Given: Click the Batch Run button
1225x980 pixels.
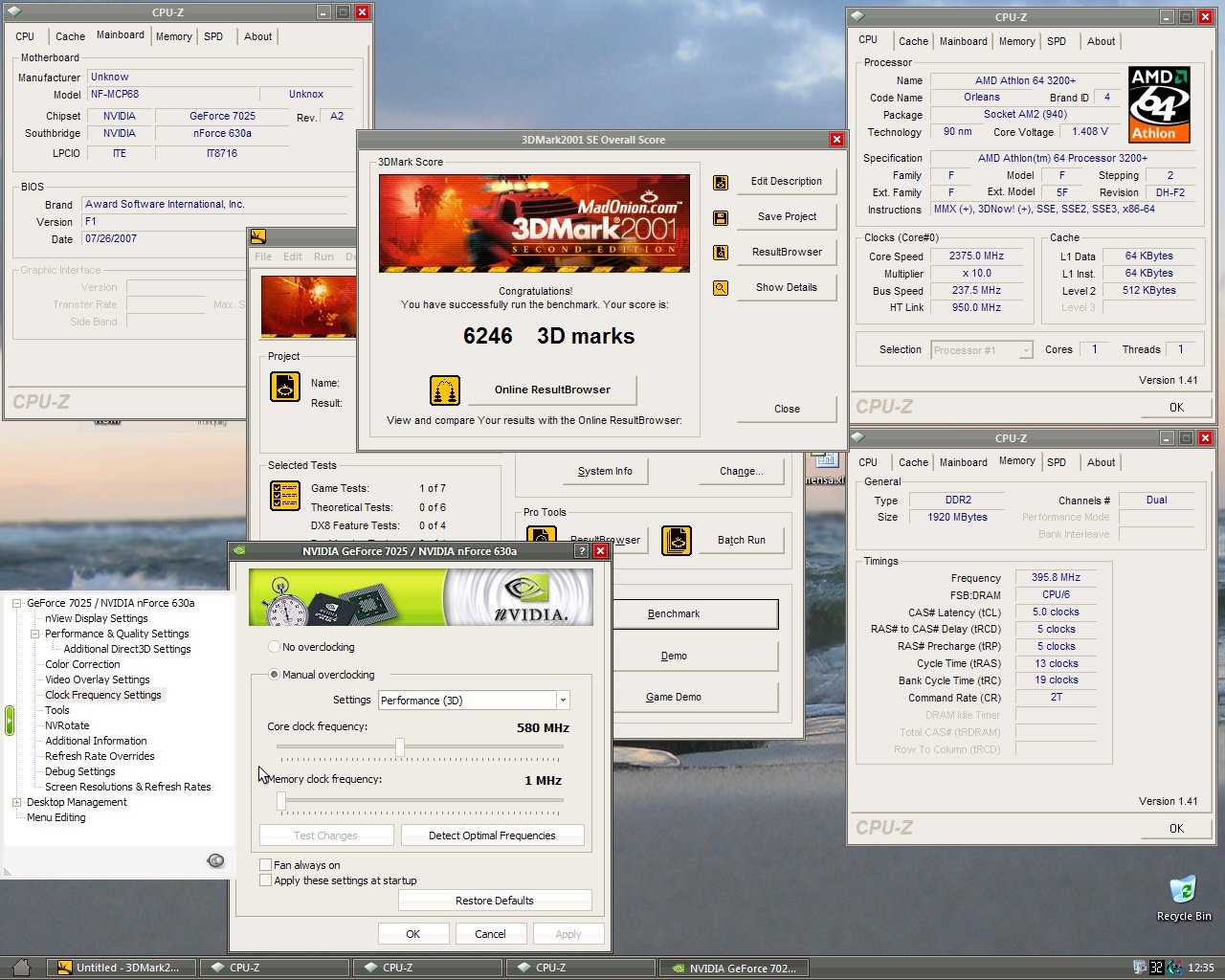Looking at the screenshot, I should (742, 540).
